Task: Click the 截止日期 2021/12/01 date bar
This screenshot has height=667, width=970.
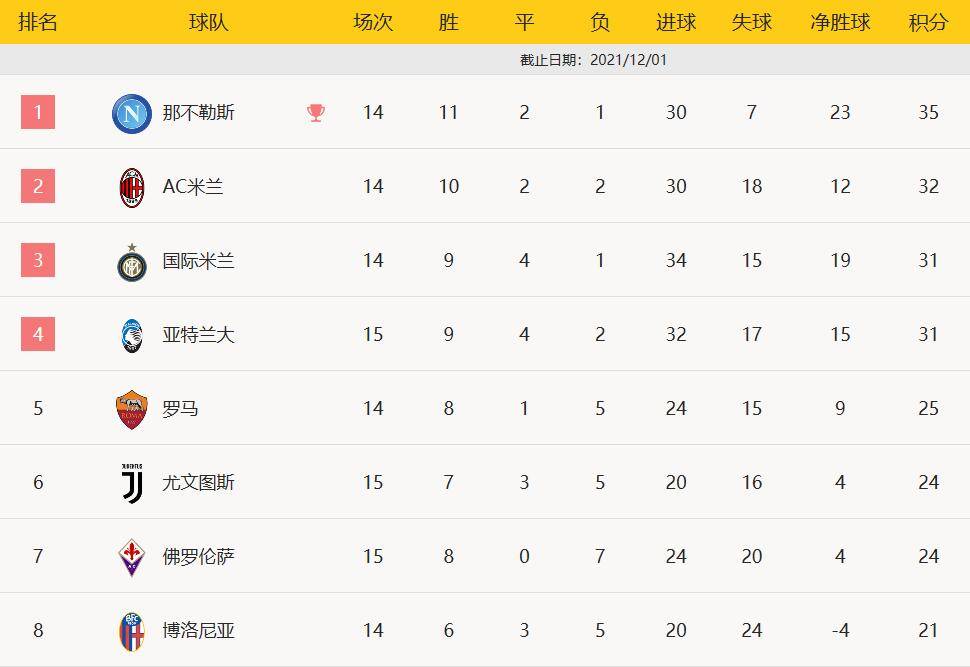Action: (594, 60)
